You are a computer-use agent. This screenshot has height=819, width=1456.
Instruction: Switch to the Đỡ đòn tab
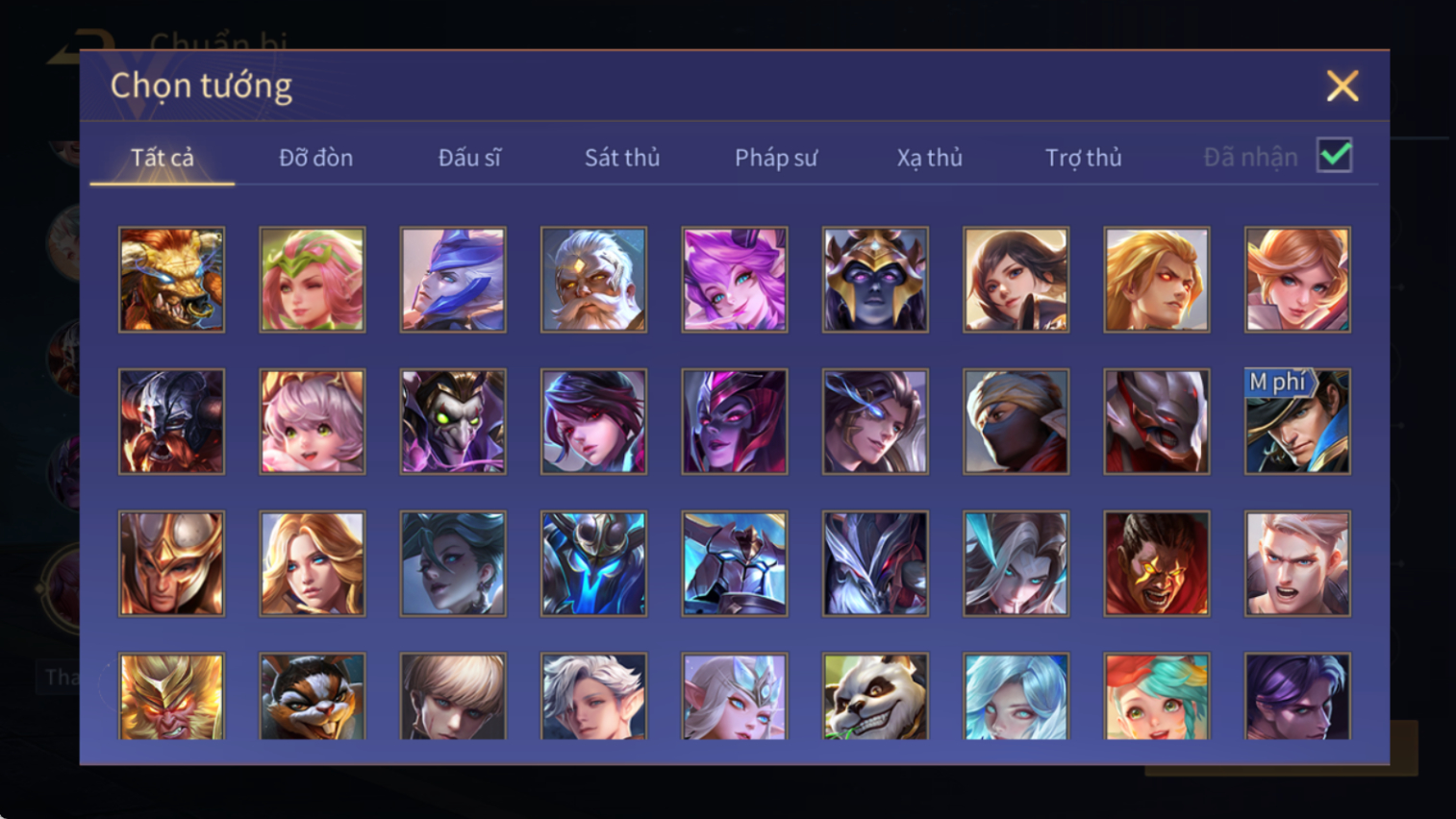[315, 158]
